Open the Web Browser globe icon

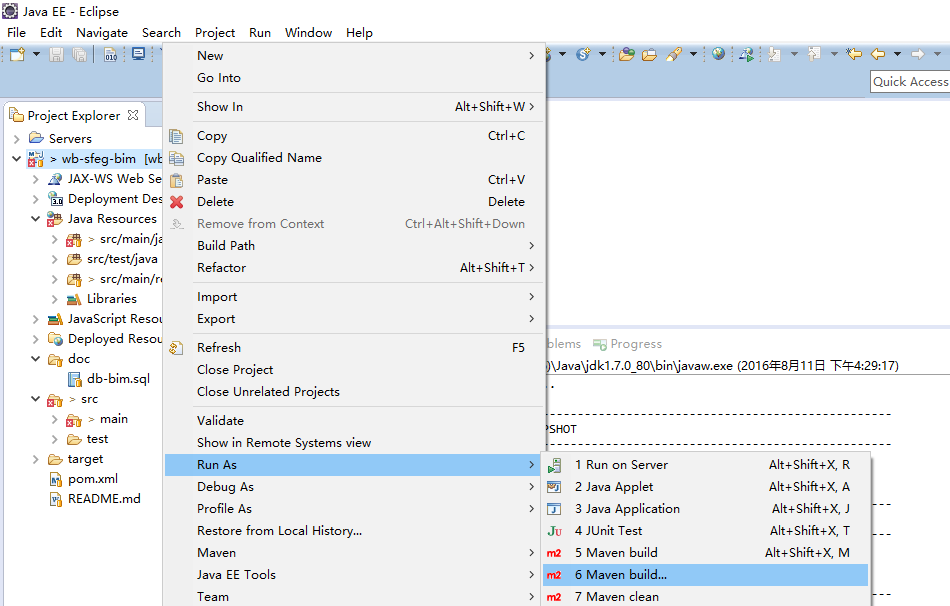pyautogui.click(x=718, y=54)
